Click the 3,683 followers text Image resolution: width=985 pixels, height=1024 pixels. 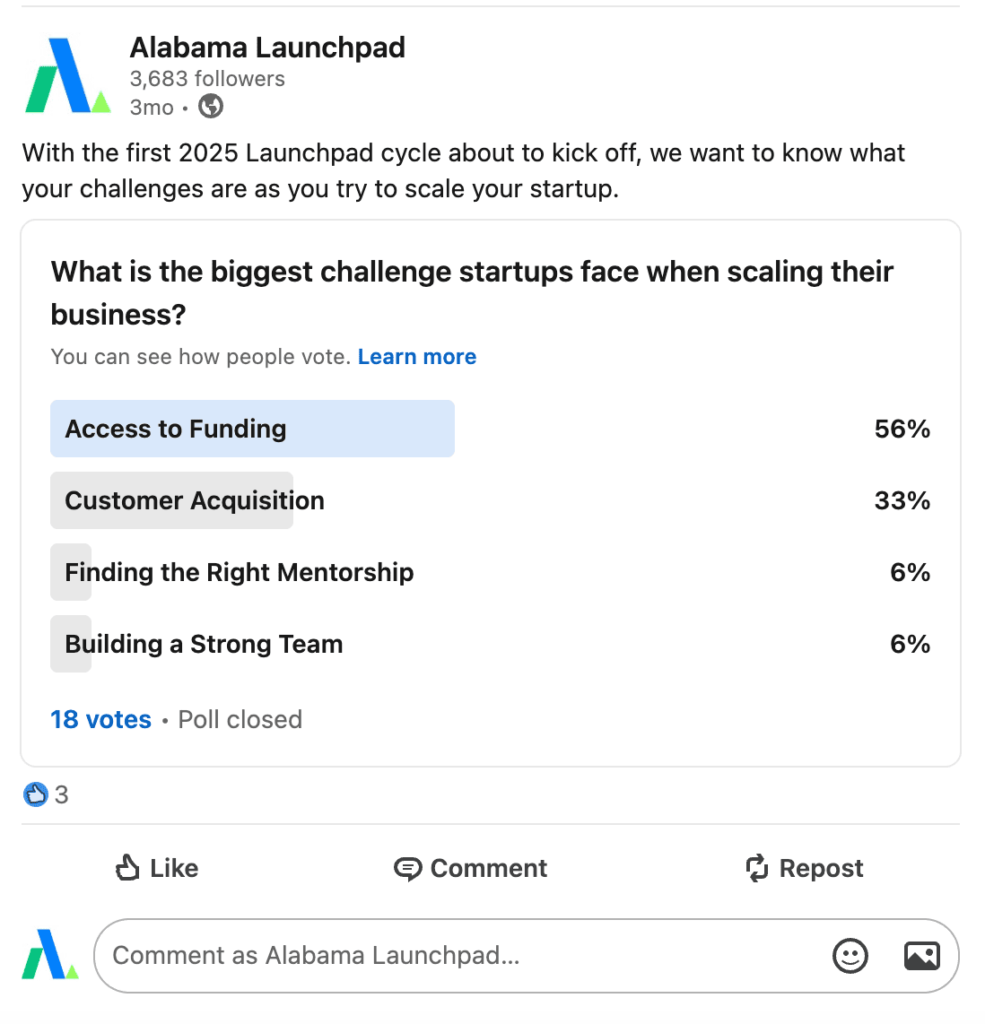pos(207,79)
